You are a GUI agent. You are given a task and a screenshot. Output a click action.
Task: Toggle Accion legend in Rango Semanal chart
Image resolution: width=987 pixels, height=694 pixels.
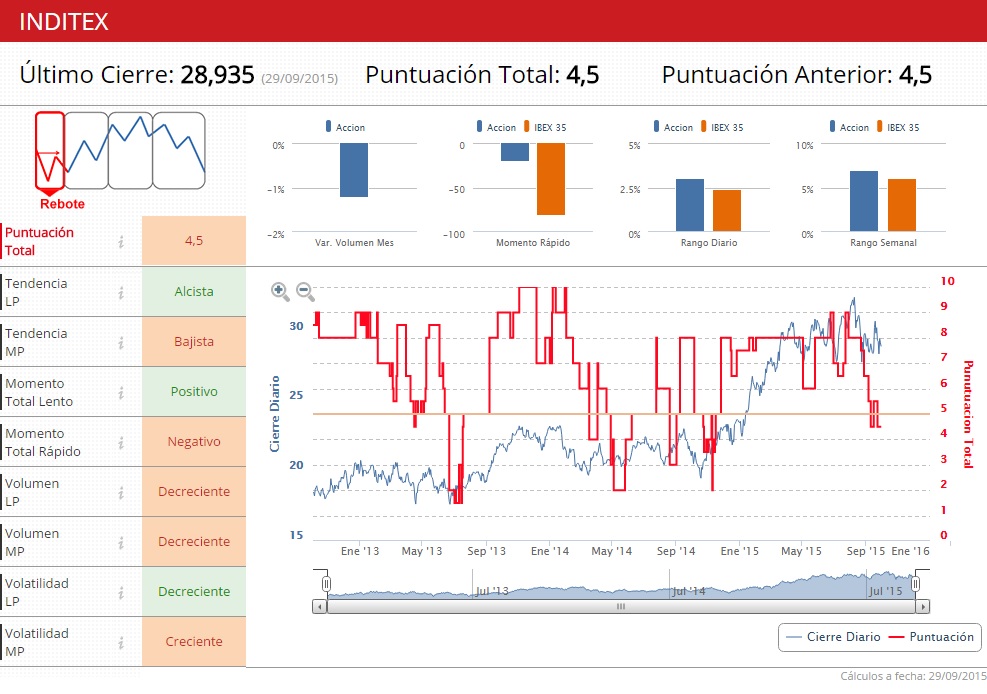pos(849,127)
